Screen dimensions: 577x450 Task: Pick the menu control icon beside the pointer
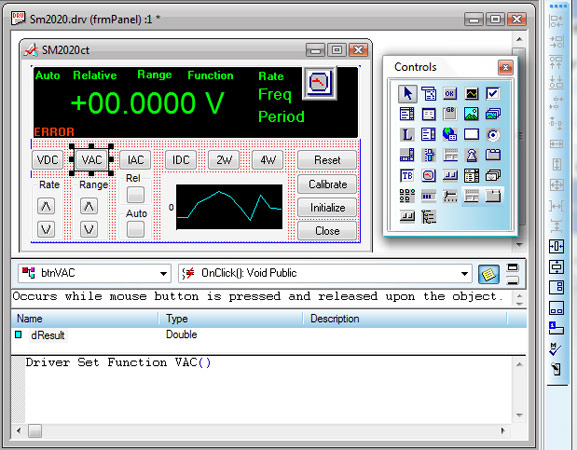[428, 93]
